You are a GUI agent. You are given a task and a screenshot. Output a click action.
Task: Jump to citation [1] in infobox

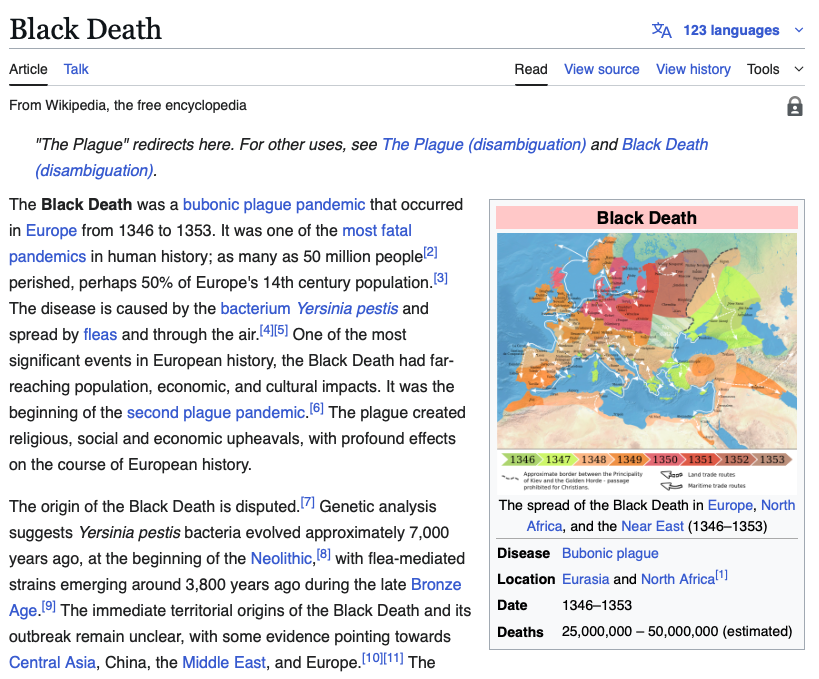tap(721, 575)
